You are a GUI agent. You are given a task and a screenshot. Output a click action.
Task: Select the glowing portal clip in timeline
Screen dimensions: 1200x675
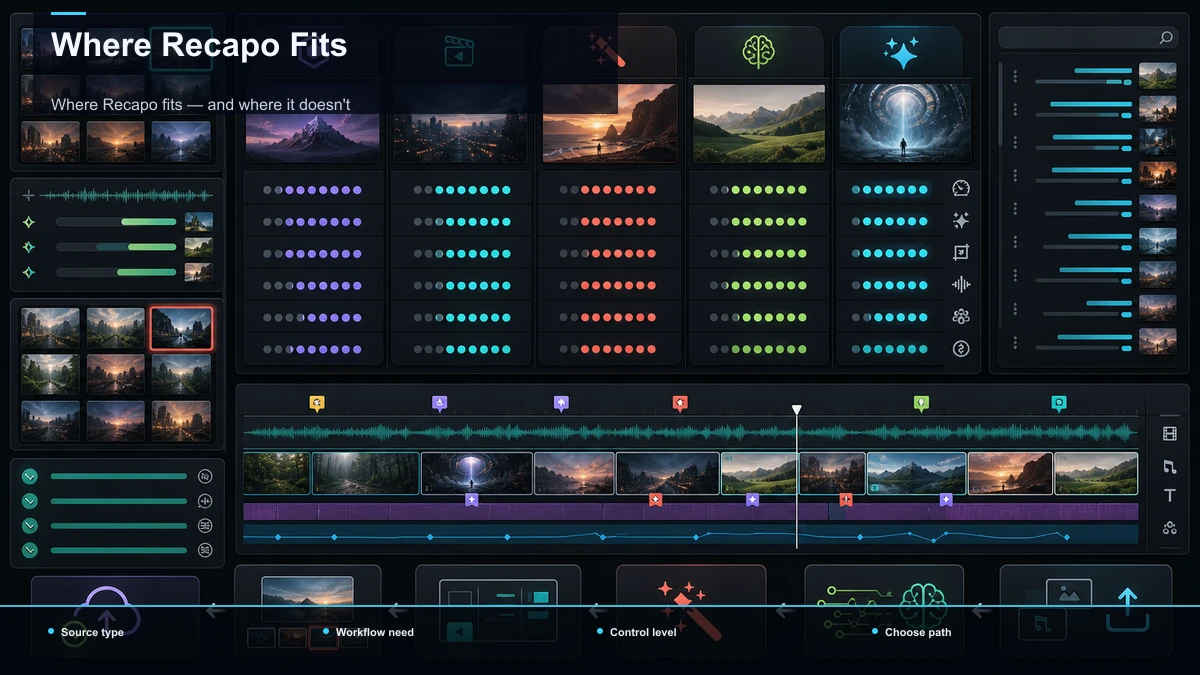coord(477,473)
